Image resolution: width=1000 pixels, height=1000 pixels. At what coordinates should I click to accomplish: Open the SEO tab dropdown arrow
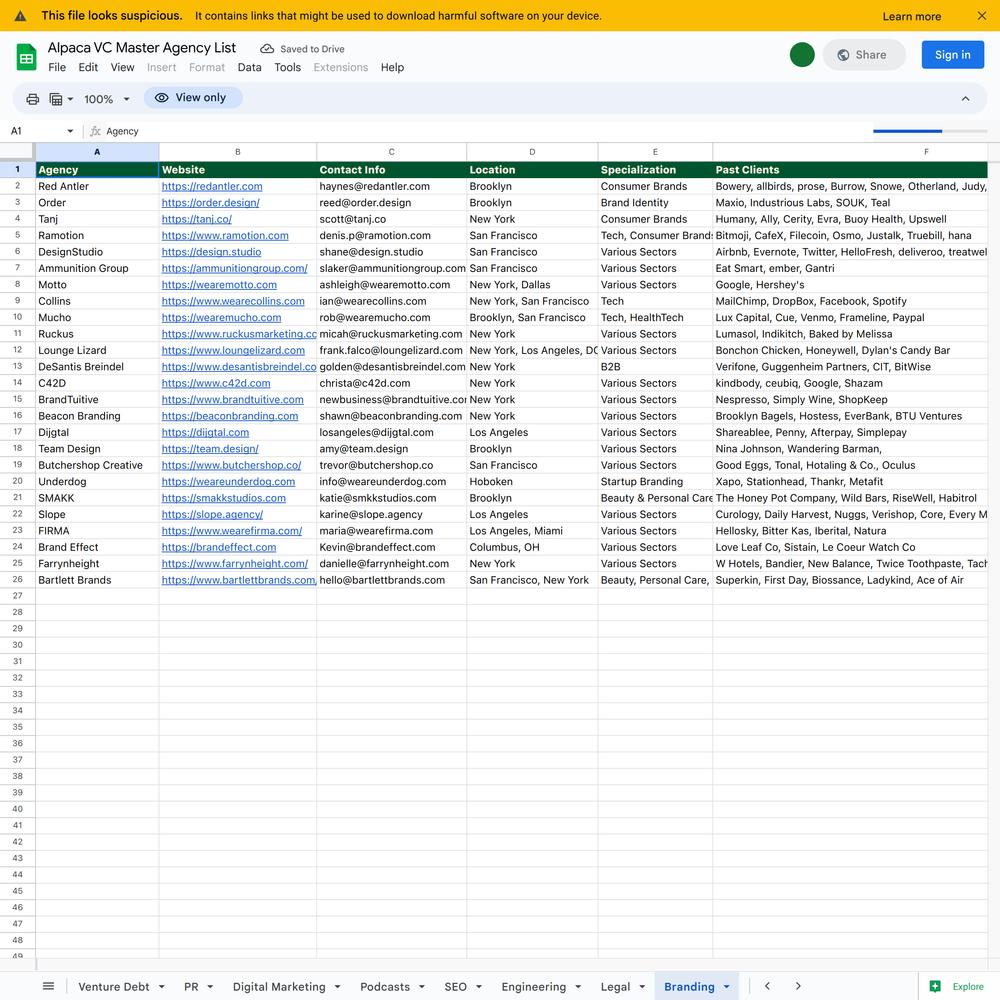(479, 987)
